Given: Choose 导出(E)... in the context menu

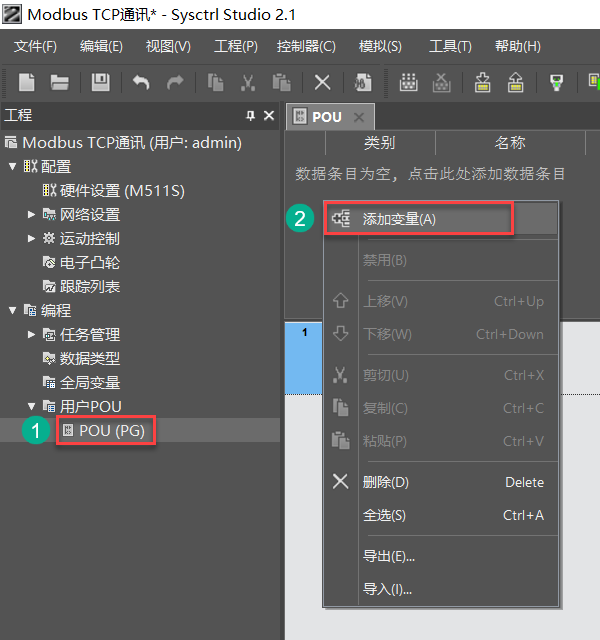Looking at the screenshot, I should 441,556.
